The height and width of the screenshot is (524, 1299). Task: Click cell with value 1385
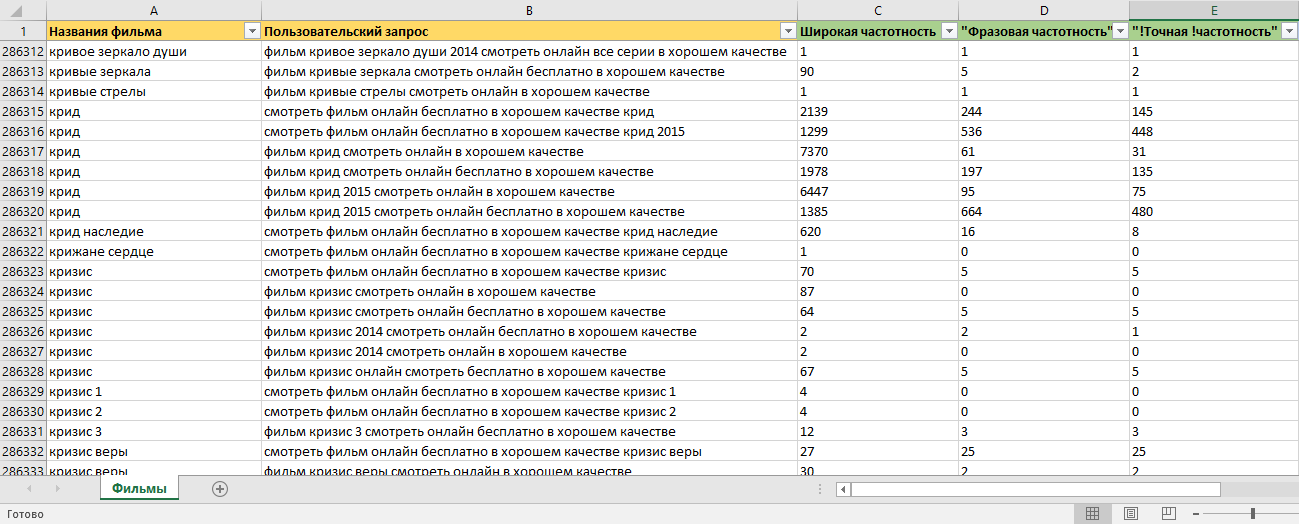click(x=877, y=212)
